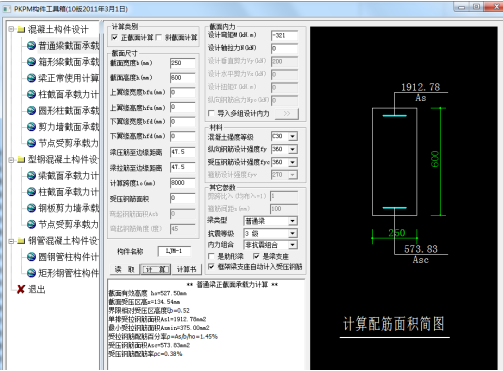The image size is (503, 371).
Task: Select the 箱形梁截面承载 globe icon
Action: tap(31, 62)
